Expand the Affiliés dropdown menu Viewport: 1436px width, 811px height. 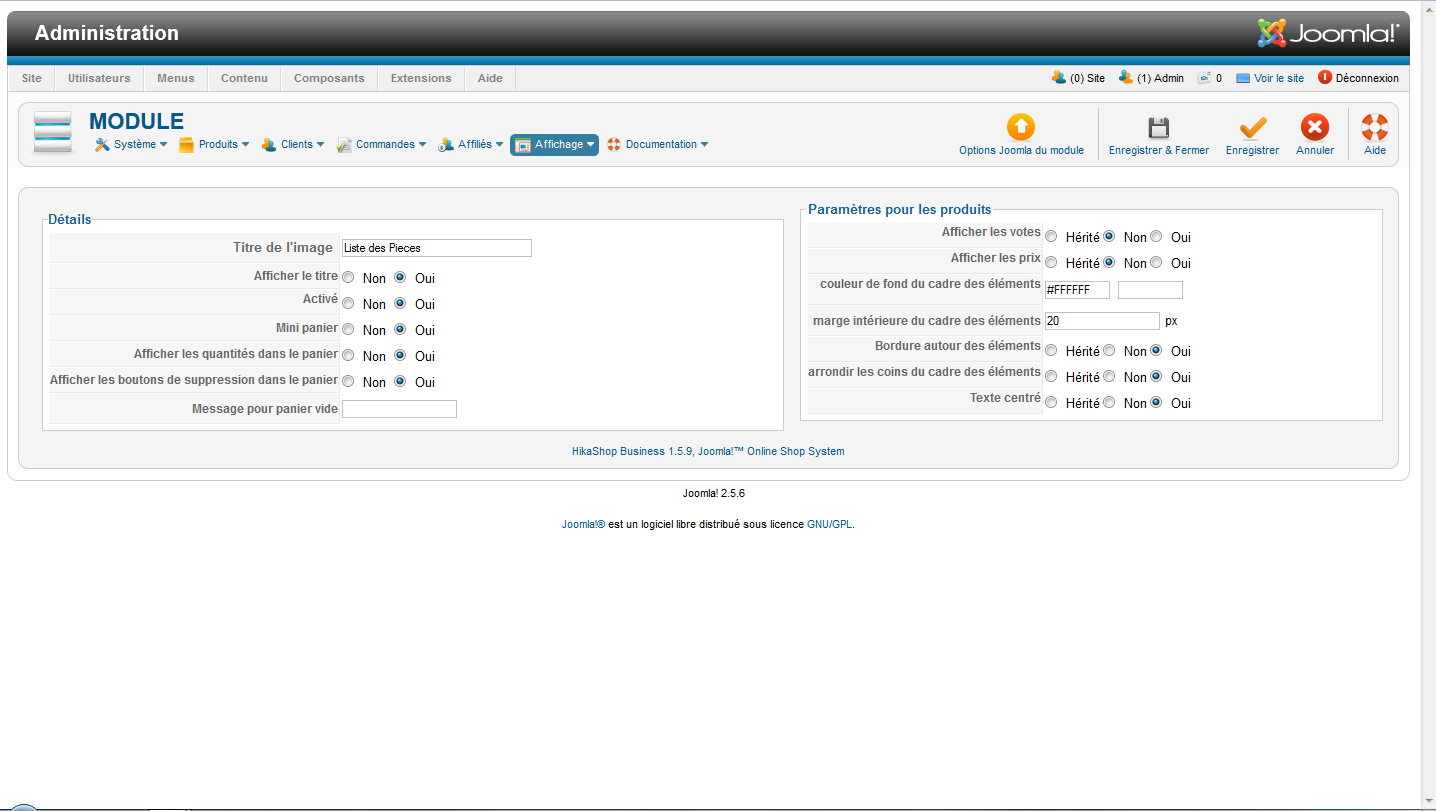click(471, 145)
